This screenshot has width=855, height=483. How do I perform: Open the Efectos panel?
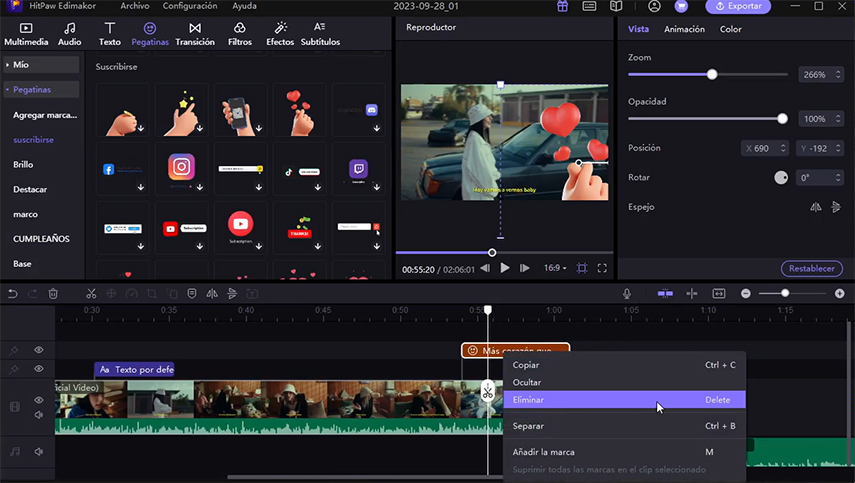(x=280, y=34)
